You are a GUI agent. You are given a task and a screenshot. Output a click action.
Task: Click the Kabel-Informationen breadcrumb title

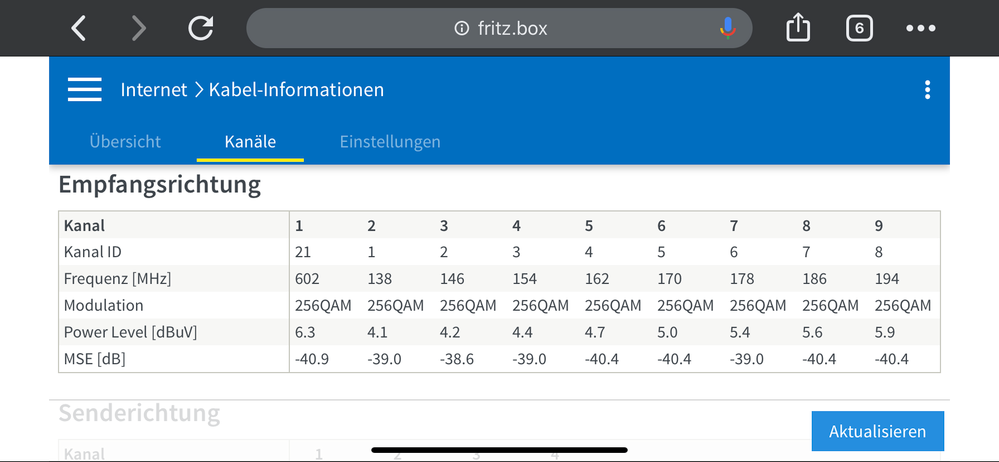tap(296, 90)
